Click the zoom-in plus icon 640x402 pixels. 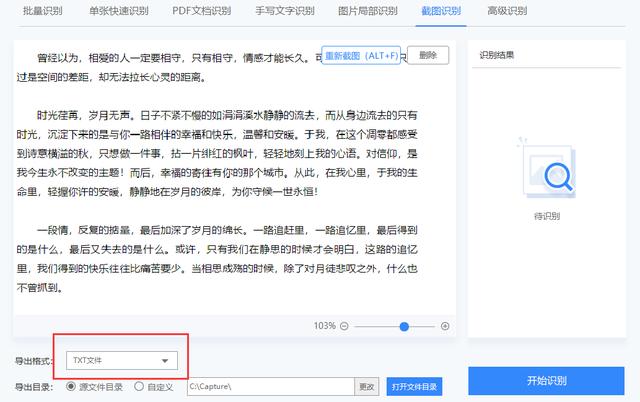tap(445, 326)
